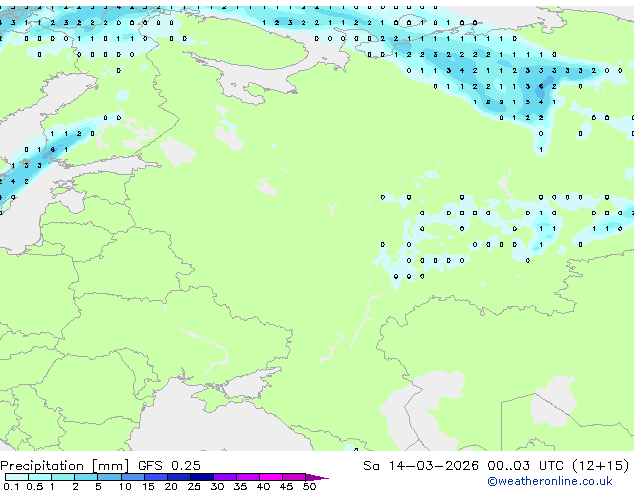Click the 10–15 mm legend color box
Screen dimensions: 634x490
132,477
